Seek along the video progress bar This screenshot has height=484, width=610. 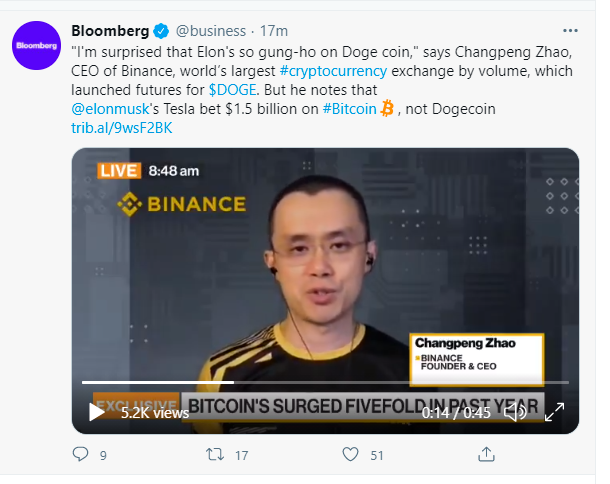coord(325,382)
